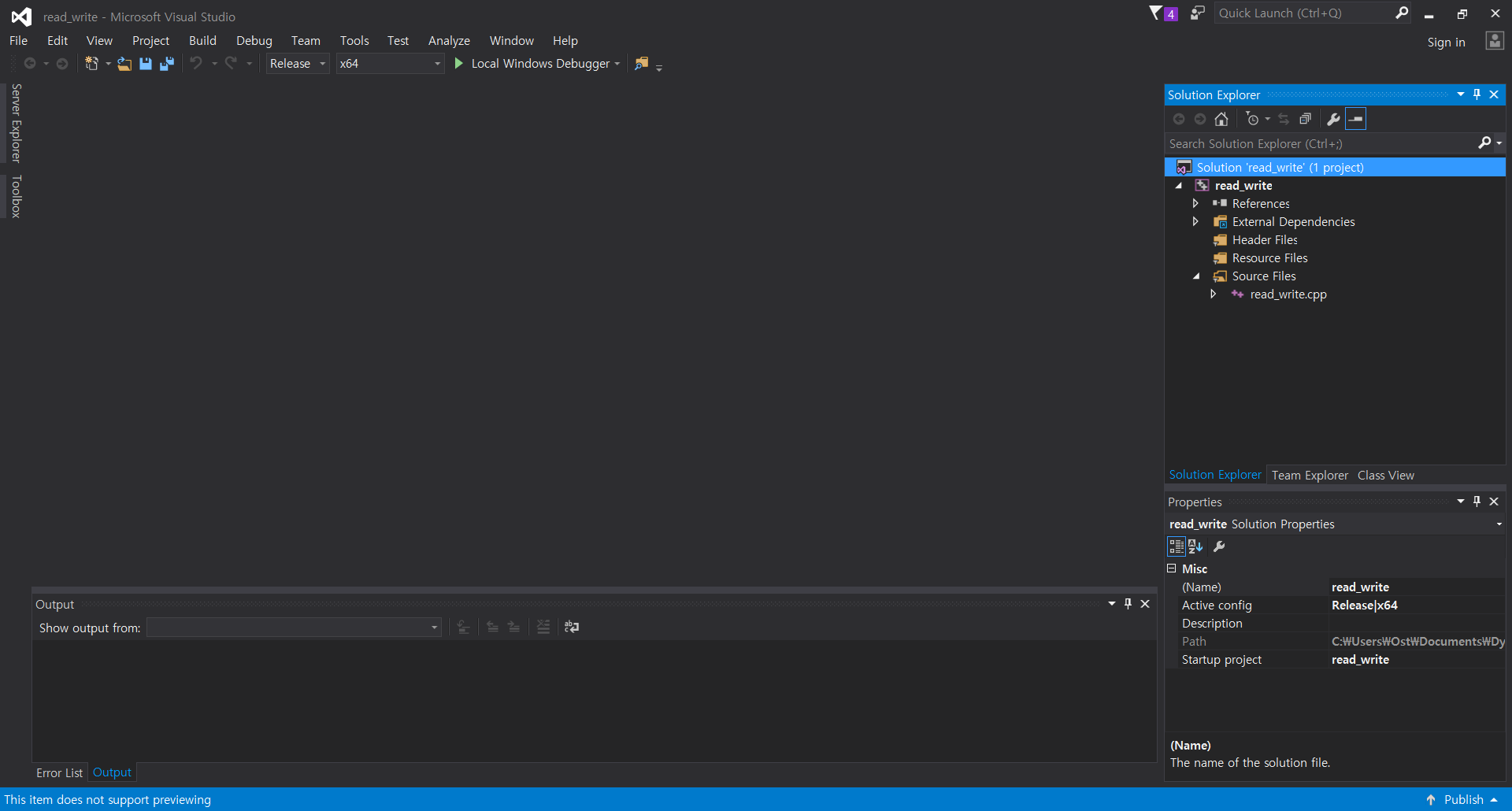The image size is (1512, 811).
Task: Open the Release configuration dropdown
Action: pyautogui.click(x=297, y=64)
